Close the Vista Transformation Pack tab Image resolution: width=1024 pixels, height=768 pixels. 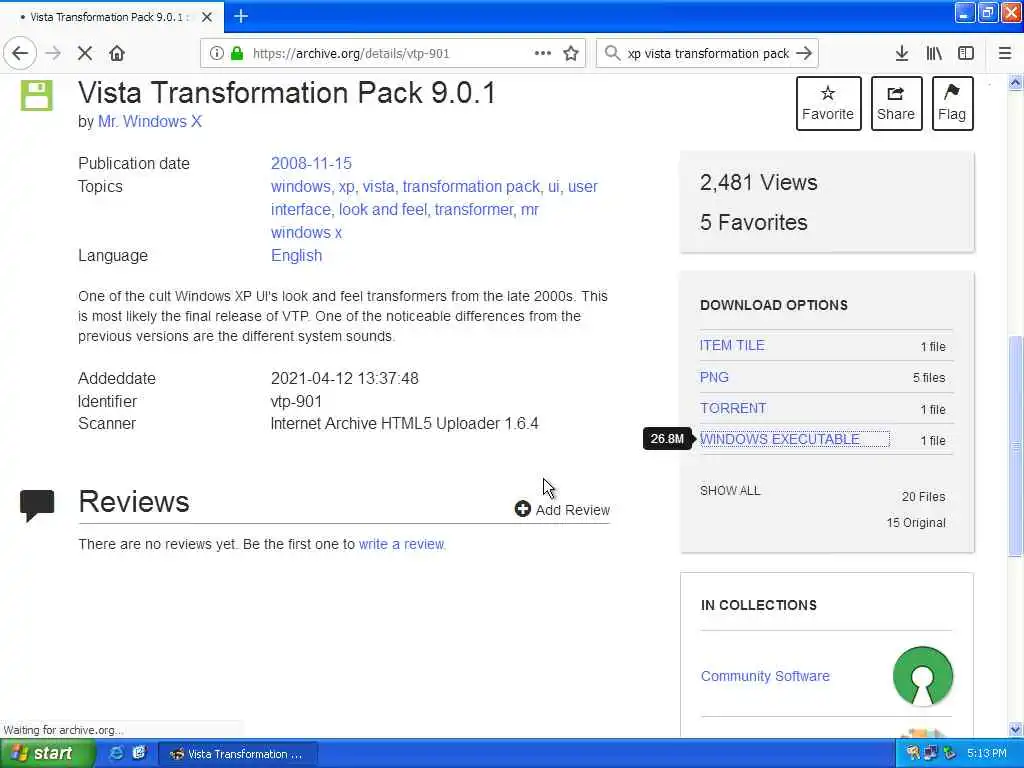tap(207, 17)
